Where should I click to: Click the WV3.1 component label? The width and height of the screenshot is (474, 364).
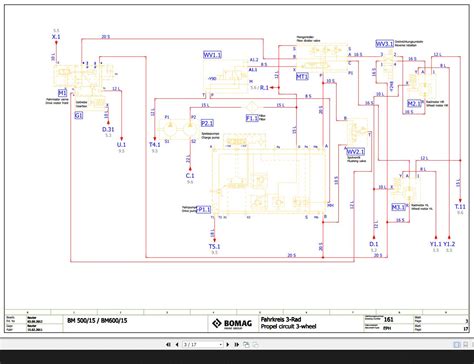coord(385,44)
